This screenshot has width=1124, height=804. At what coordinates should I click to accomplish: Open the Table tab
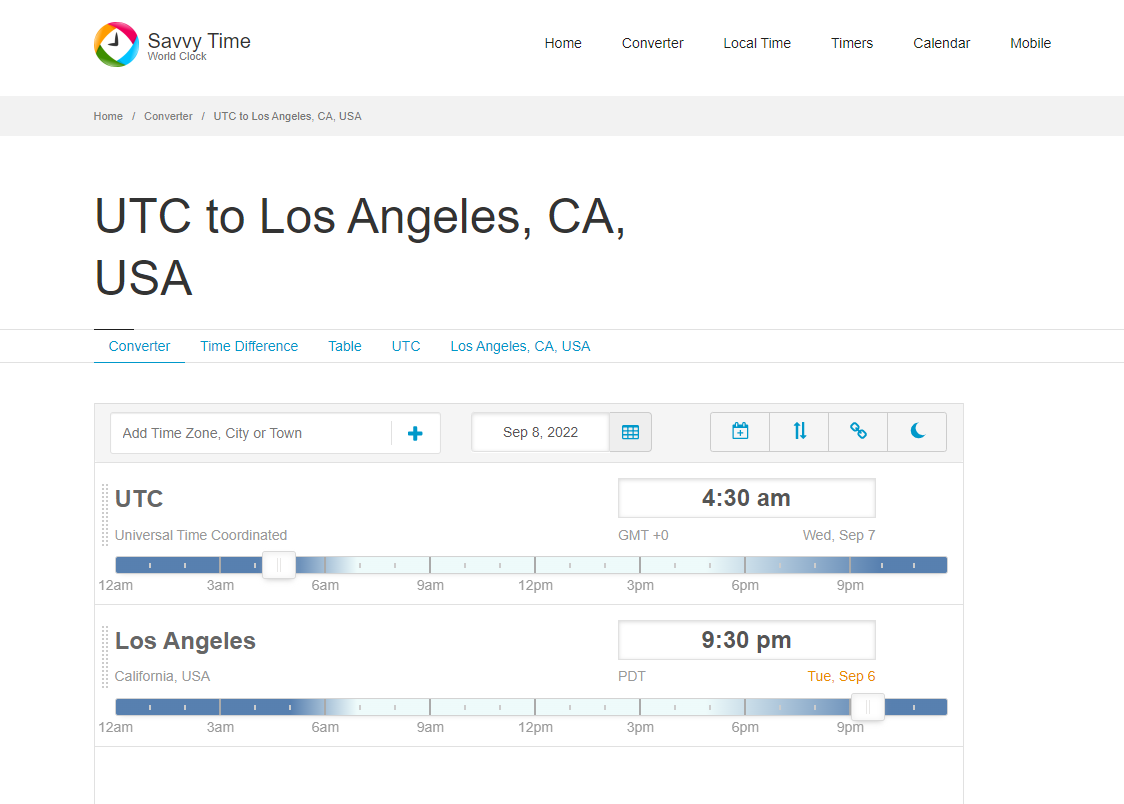tap(345, 346)
